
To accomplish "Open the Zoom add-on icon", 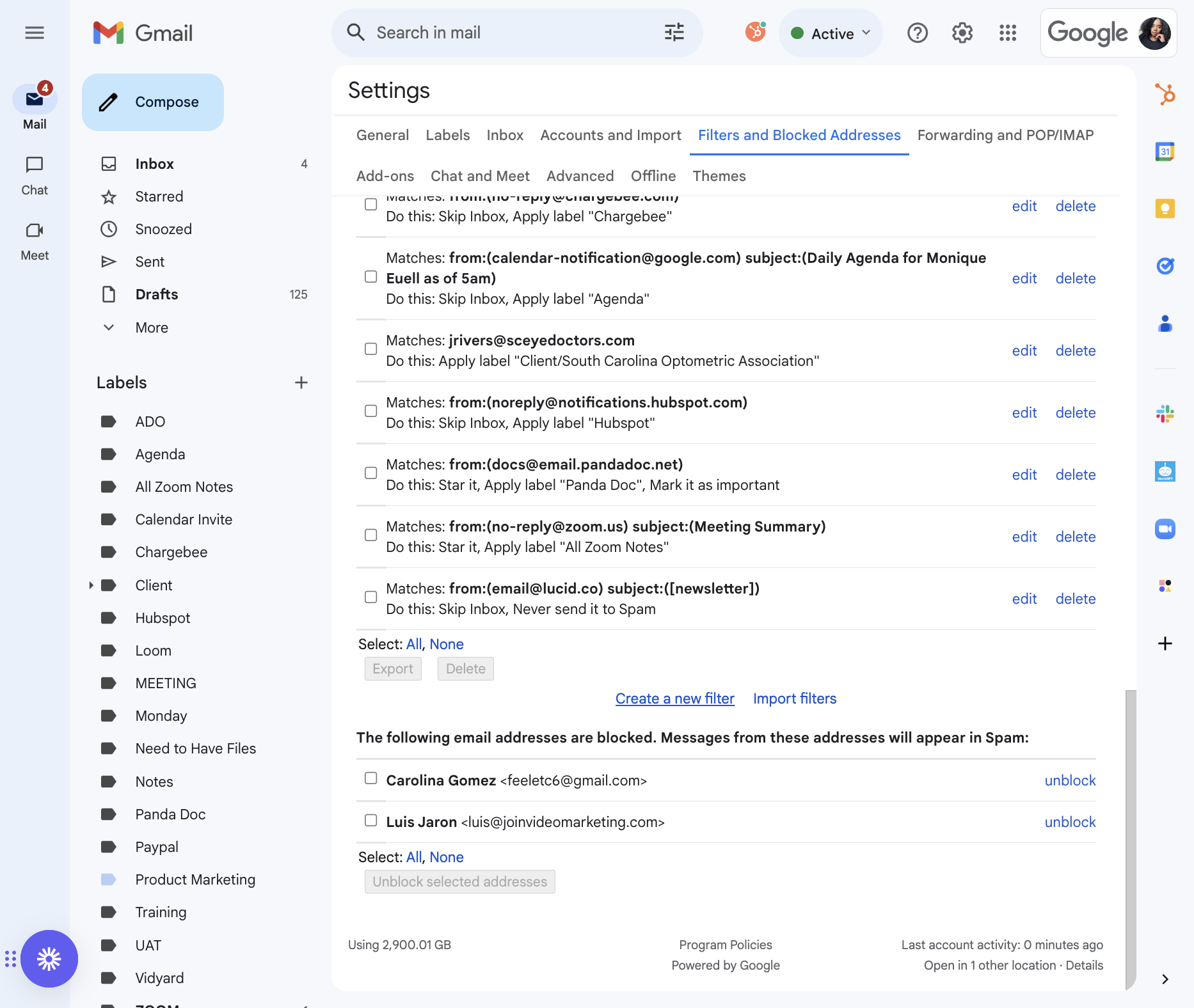I will 1165,528.
